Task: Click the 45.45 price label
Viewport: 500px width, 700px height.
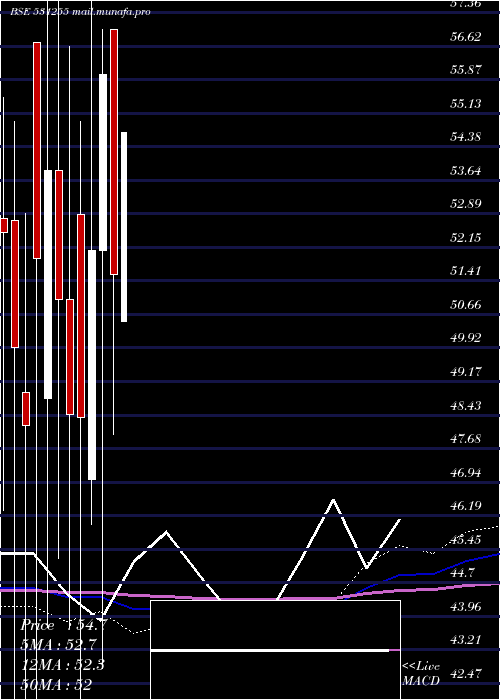Action: [465, 541]
